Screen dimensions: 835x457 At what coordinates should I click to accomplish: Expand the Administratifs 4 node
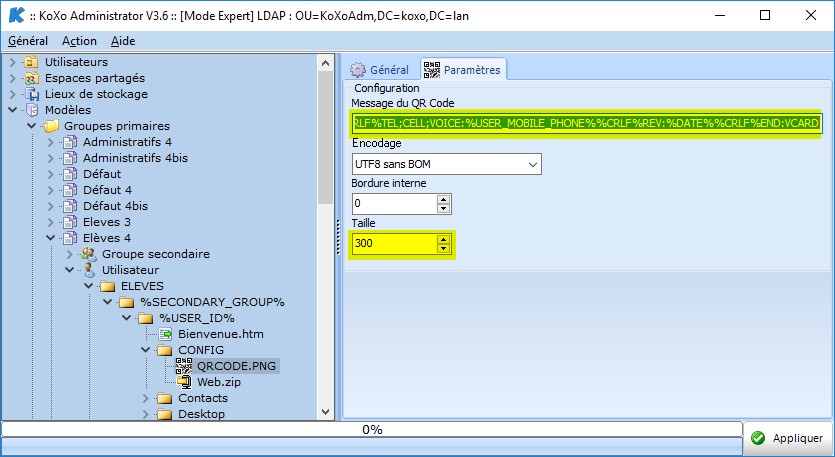pos(51,142)
